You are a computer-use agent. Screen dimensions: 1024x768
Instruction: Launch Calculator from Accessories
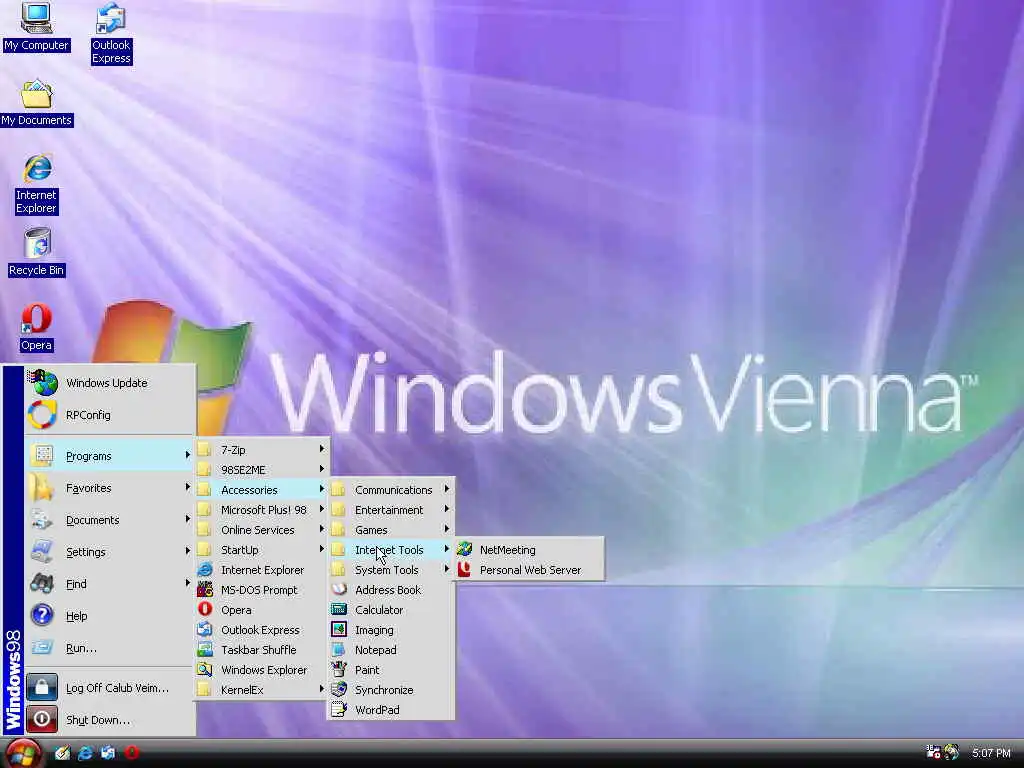click(x=391, y=610)
